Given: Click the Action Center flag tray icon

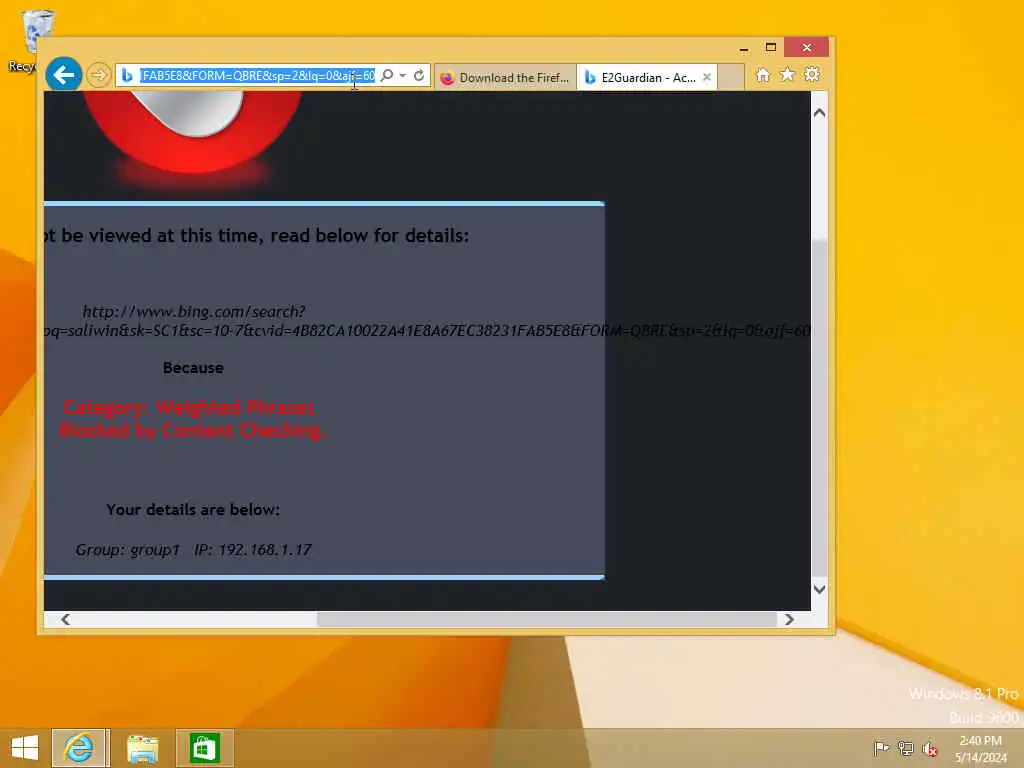Looking at the screenshot, I should click(x=881, y=748).
